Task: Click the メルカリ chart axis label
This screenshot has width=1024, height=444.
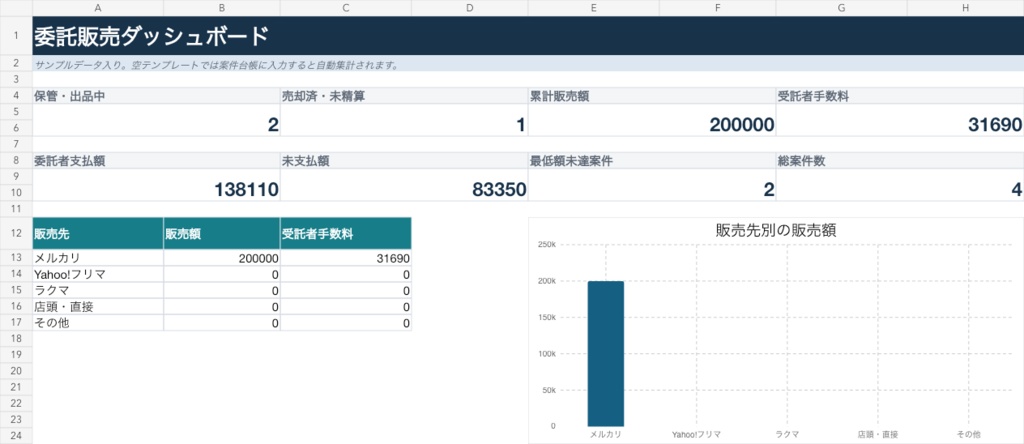Action: pyautogui.click(x=605, y=434)
